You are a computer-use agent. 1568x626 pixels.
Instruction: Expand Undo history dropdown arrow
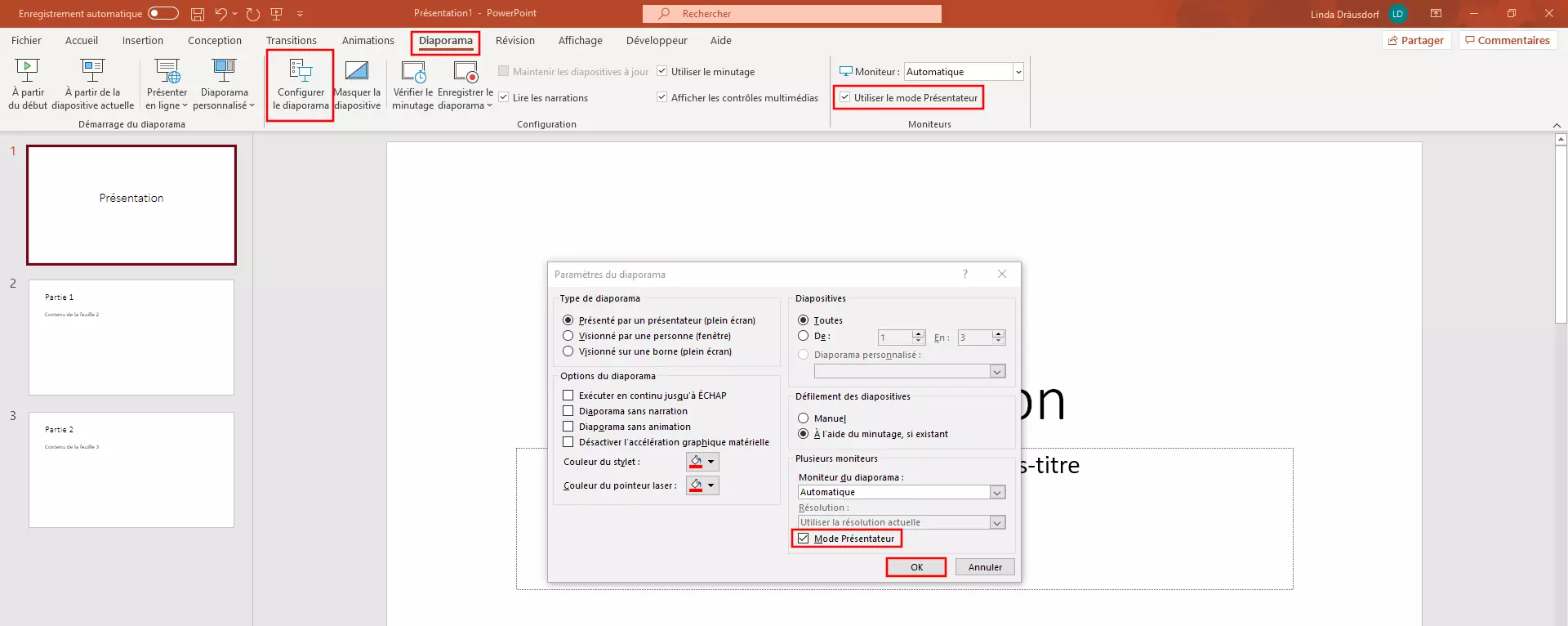235,14
